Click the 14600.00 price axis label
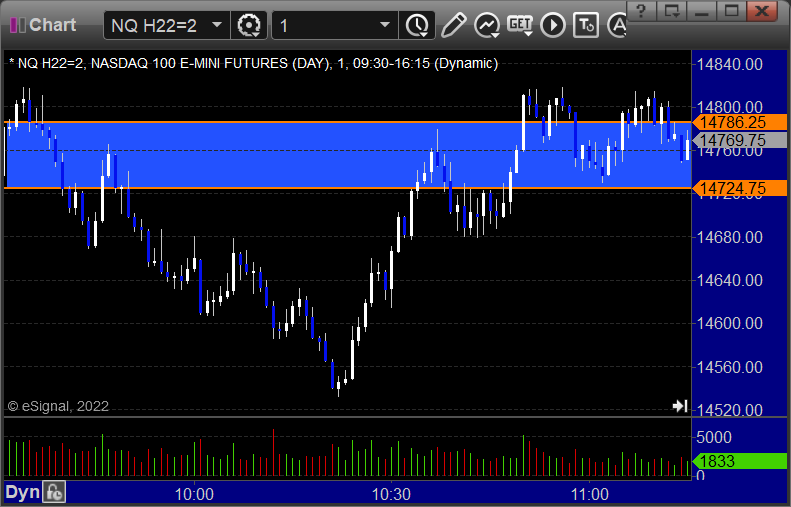791x507 pixels. (729, 323)
